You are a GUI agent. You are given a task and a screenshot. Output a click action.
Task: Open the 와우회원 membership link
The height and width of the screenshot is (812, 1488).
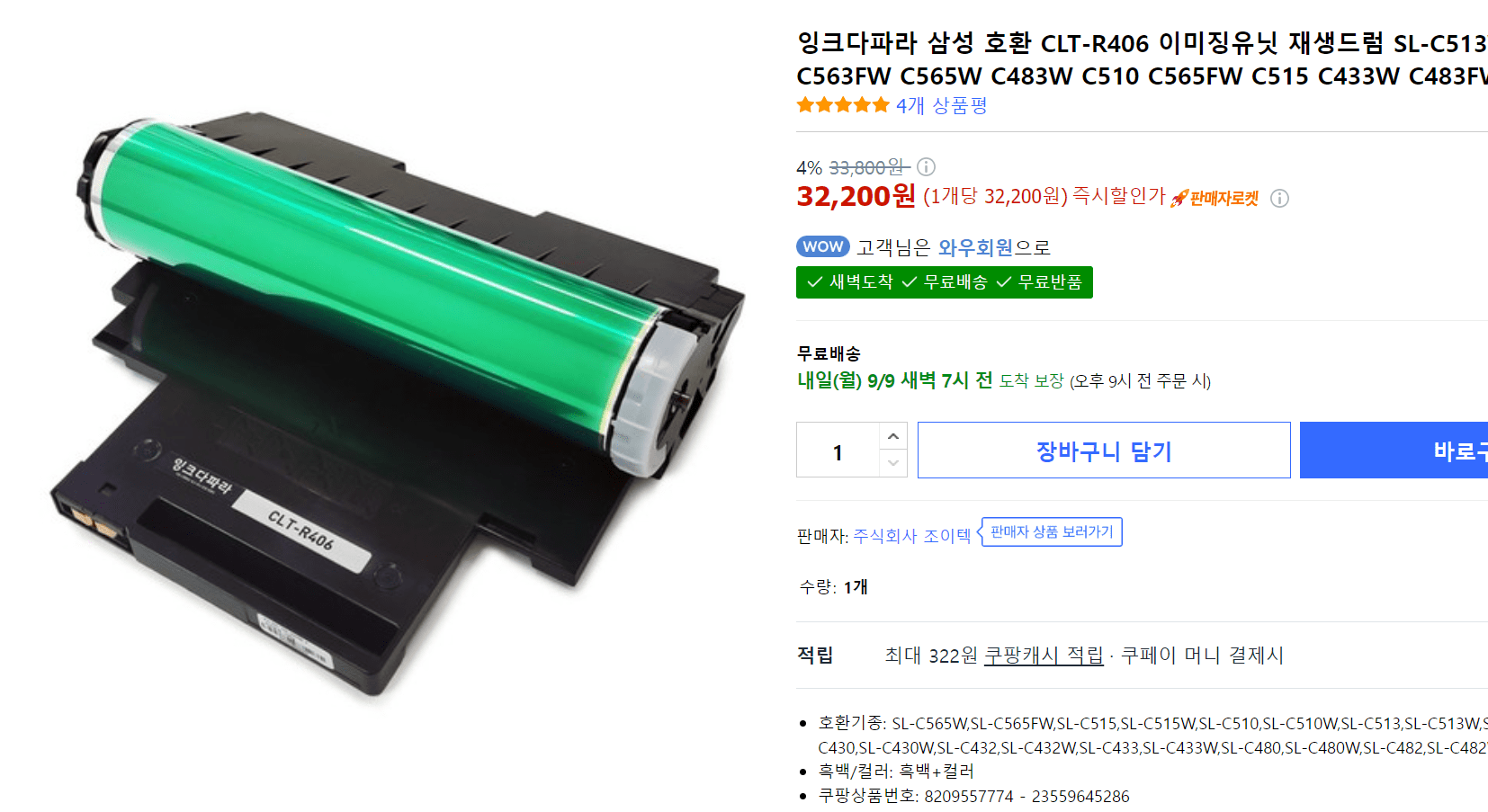(x=975, y=247)
